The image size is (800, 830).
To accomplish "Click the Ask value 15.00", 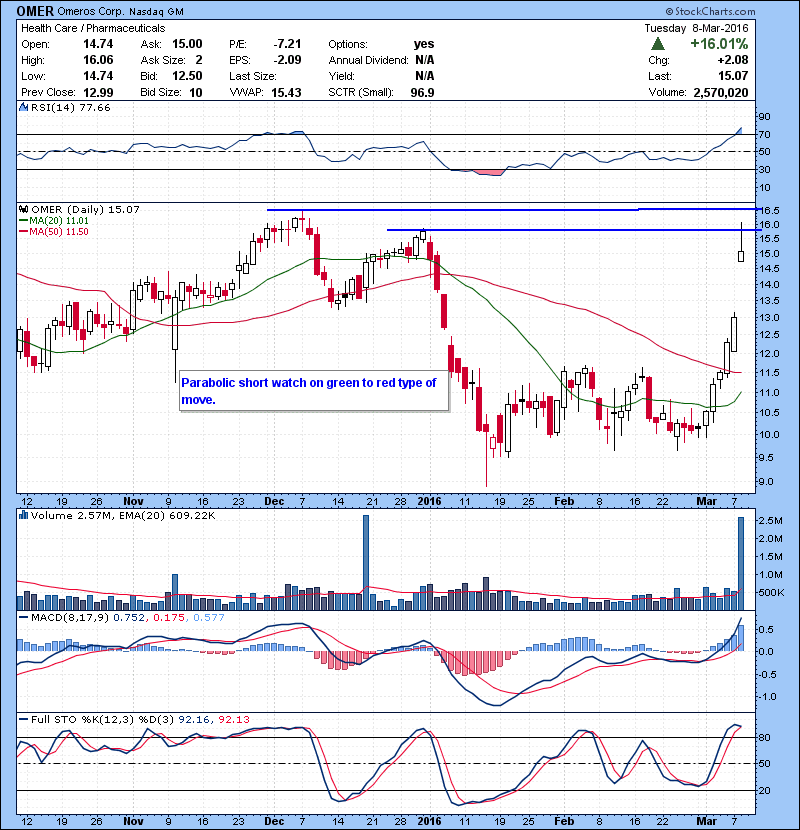I will click(x=187, y=44).
